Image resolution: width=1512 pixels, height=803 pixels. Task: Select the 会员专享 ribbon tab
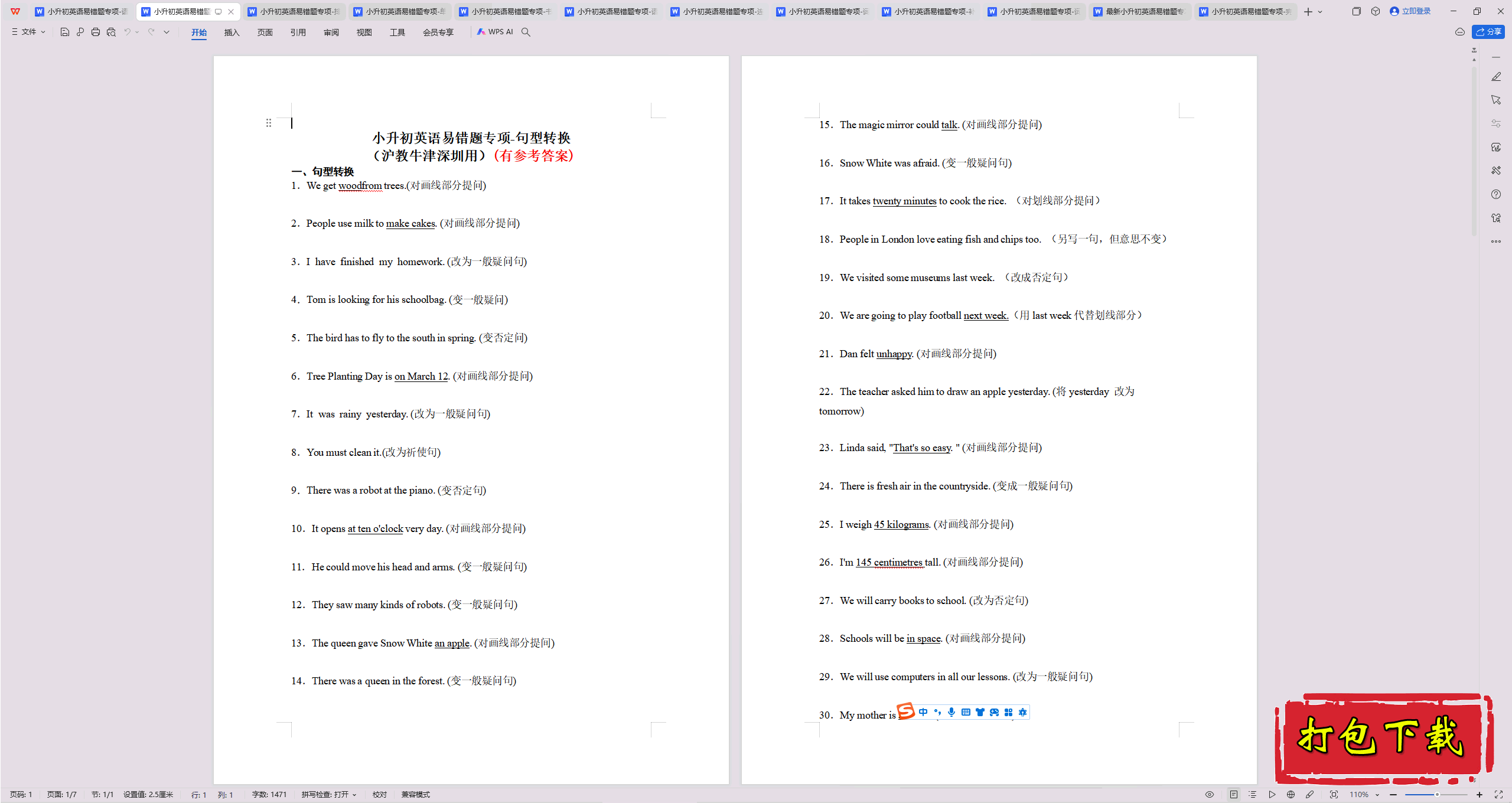point(438,32)
